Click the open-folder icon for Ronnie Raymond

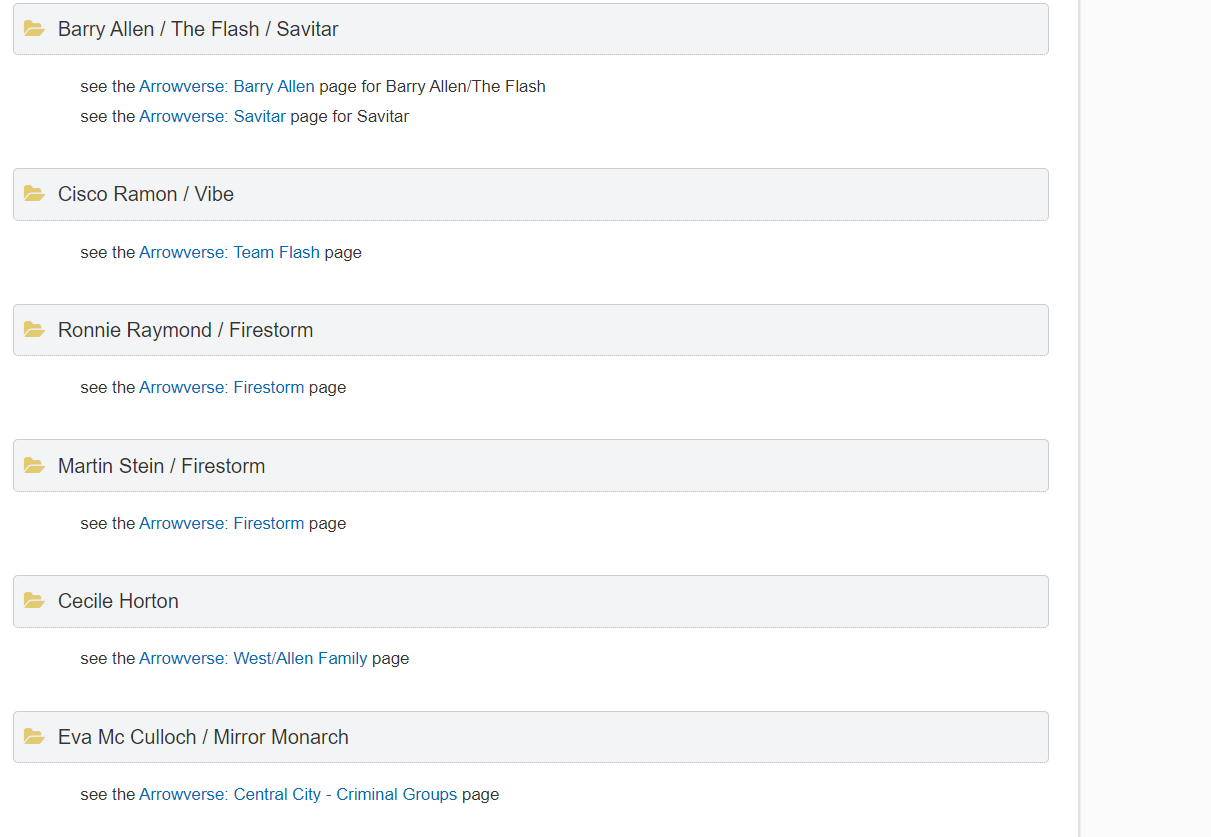pos(35,330)
